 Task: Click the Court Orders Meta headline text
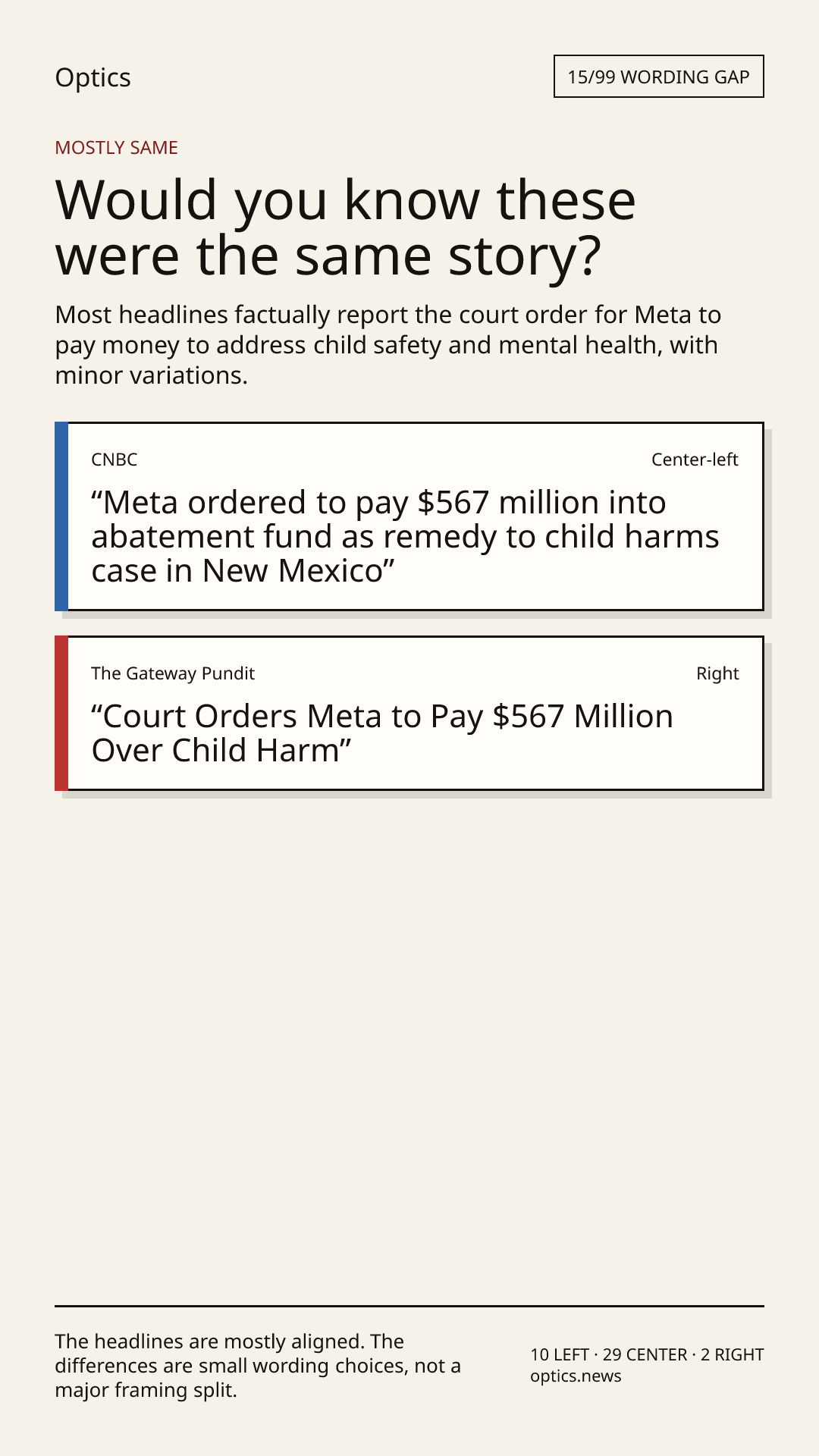[382, 733]
